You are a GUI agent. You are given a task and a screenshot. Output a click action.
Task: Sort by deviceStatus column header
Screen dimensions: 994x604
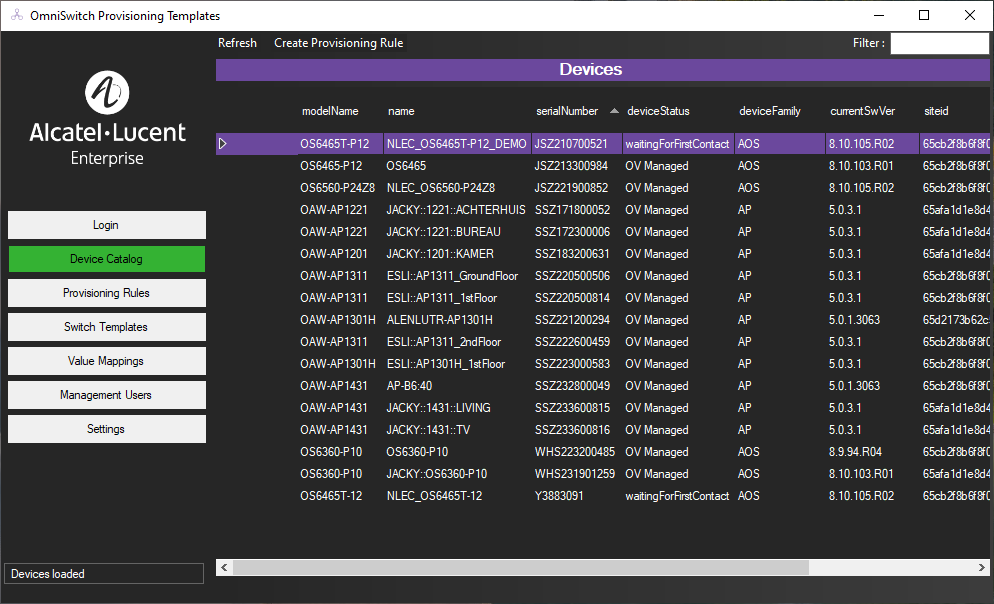(x=658, y=111)
